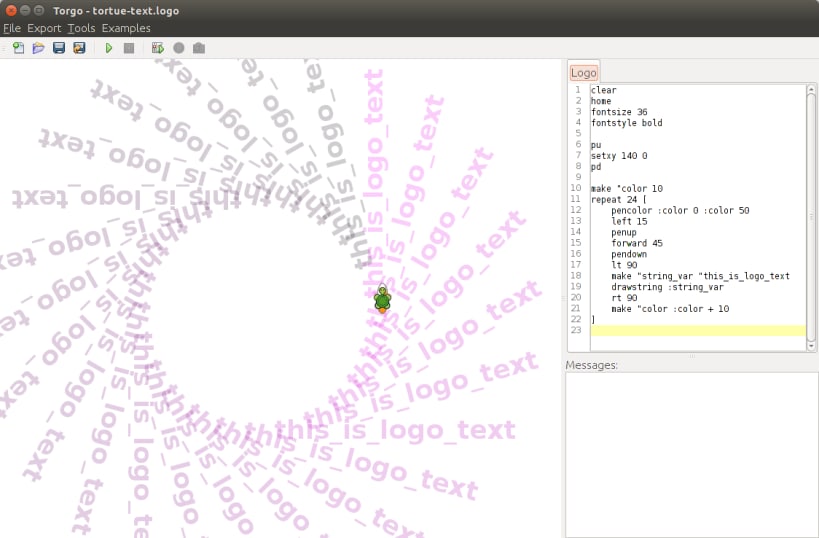
Task: Click the 'forward 45' line
Action: [x=637, y=243]
